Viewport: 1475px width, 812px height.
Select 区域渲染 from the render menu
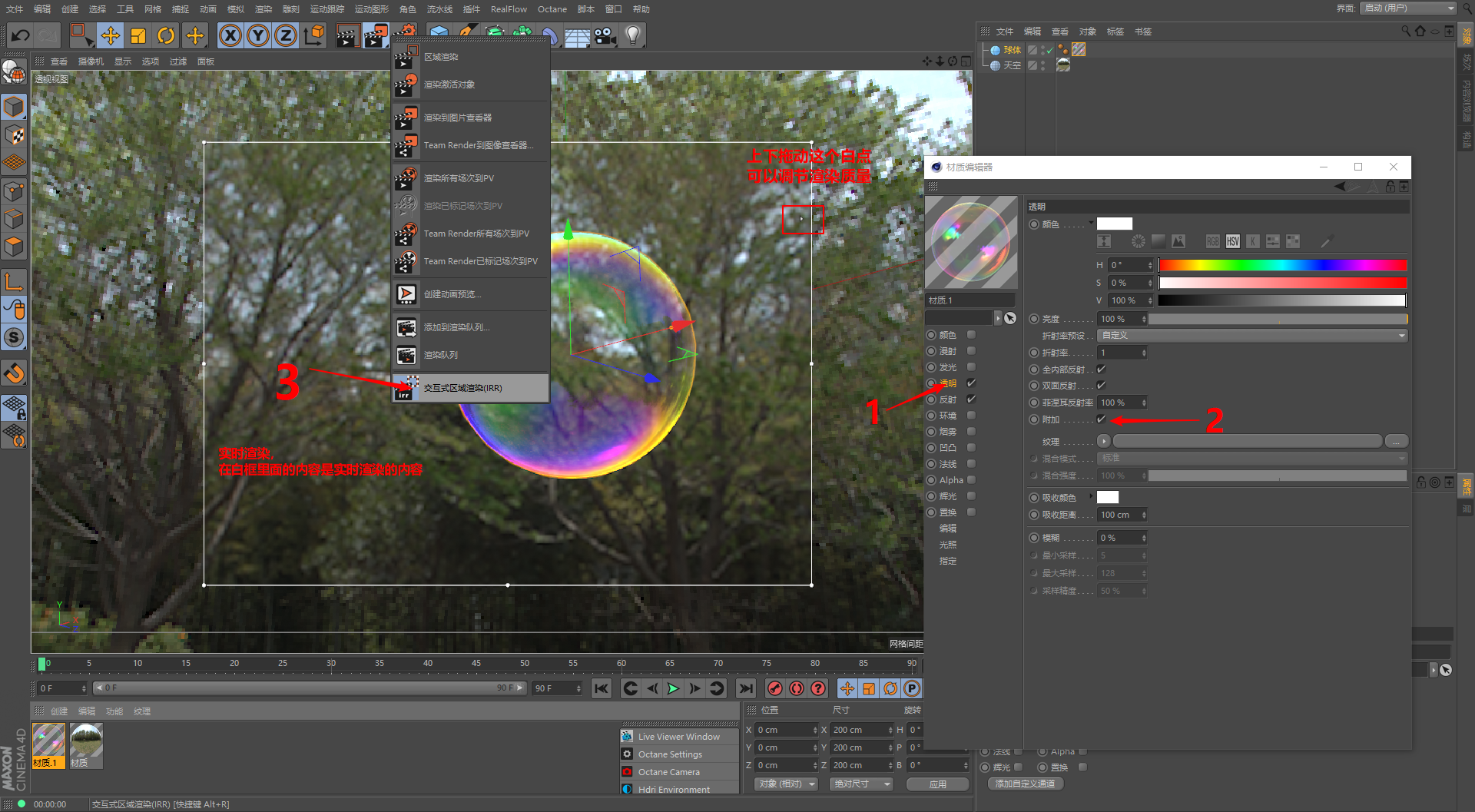(x=471, y=57)
